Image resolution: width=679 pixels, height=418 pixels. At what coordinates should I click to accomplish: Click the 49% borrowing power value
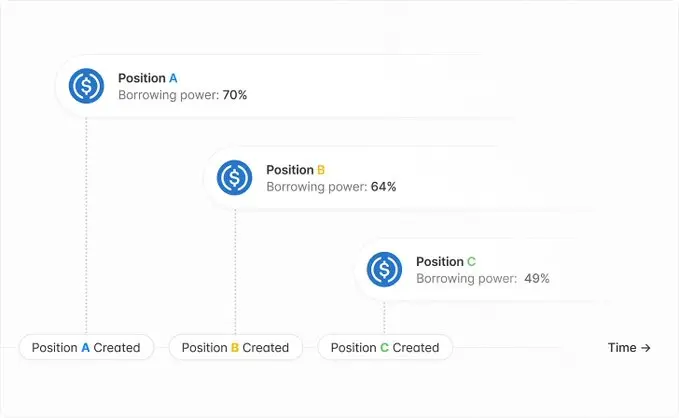point(536,279)
